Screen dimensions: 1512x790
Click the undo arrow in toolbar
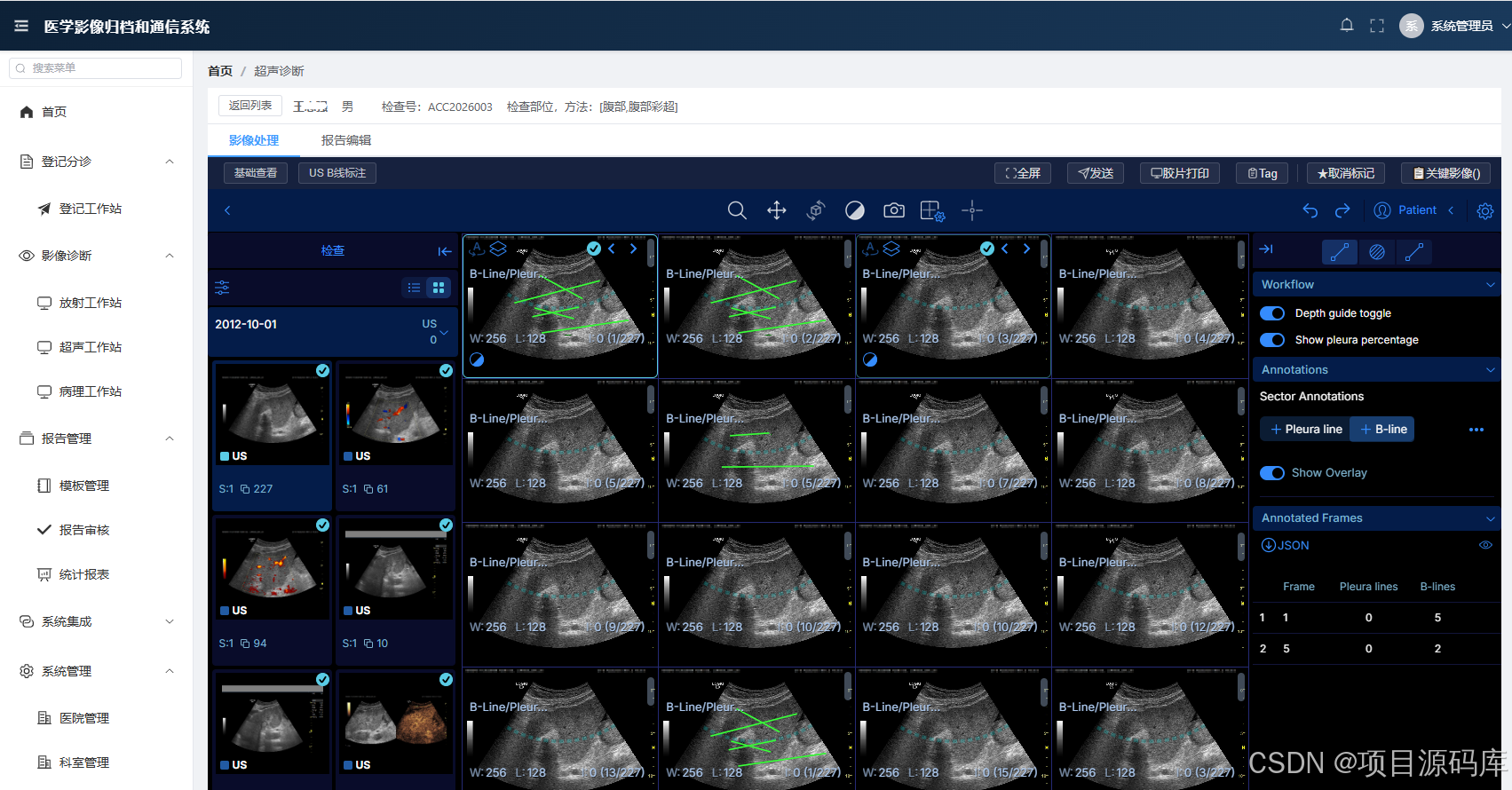coord(1310,210)
